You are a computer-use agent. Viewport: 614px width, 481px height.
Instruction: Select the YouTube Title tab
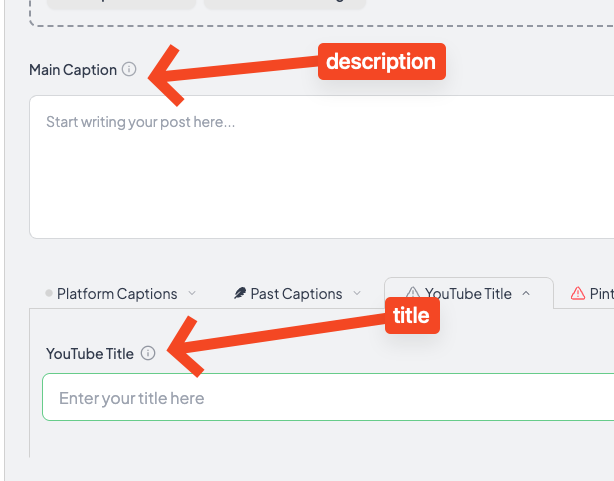point(469,293)
